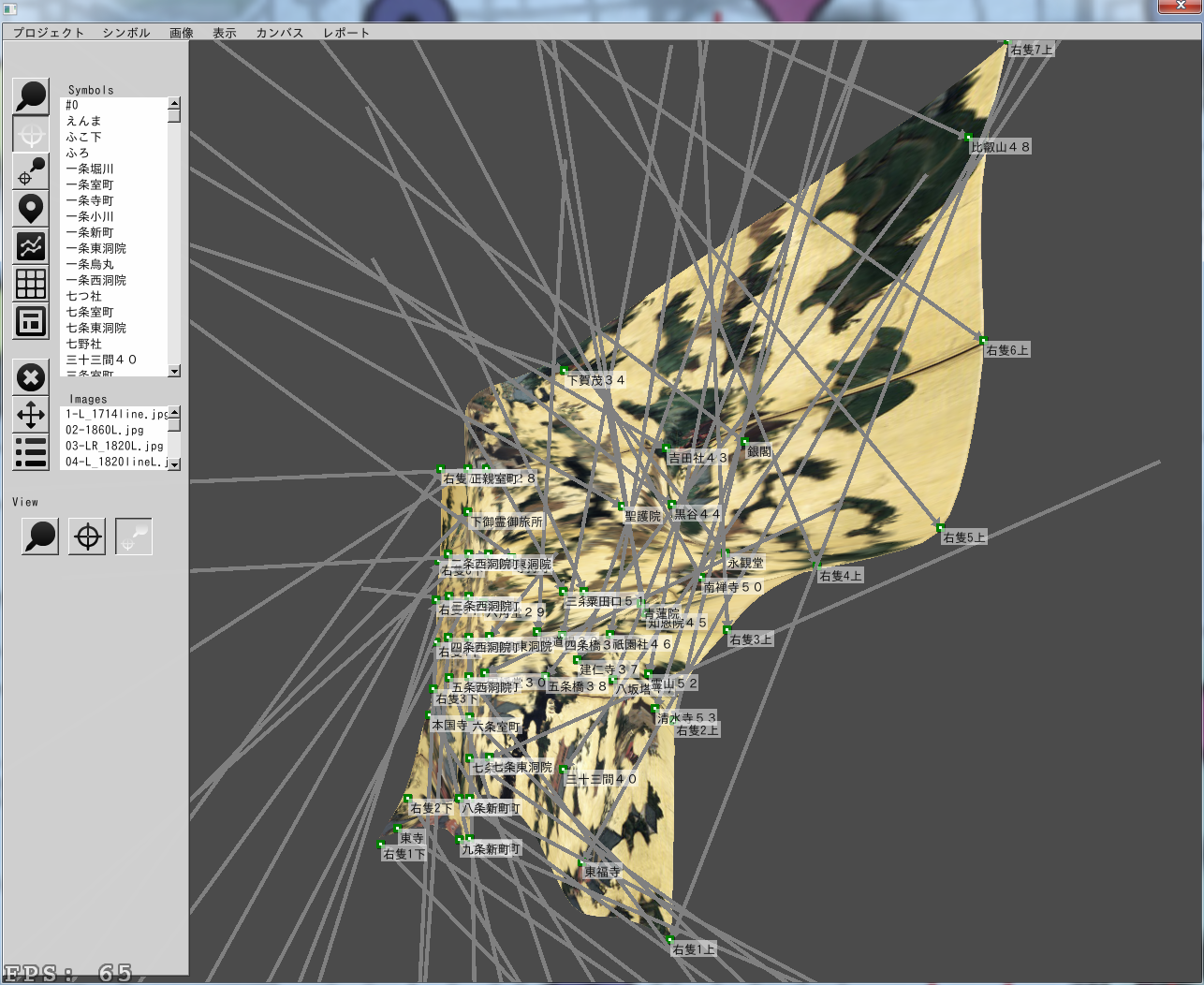Open the レポート menu
This screenshot has height=985, width=1204.
tap(346, 33)
